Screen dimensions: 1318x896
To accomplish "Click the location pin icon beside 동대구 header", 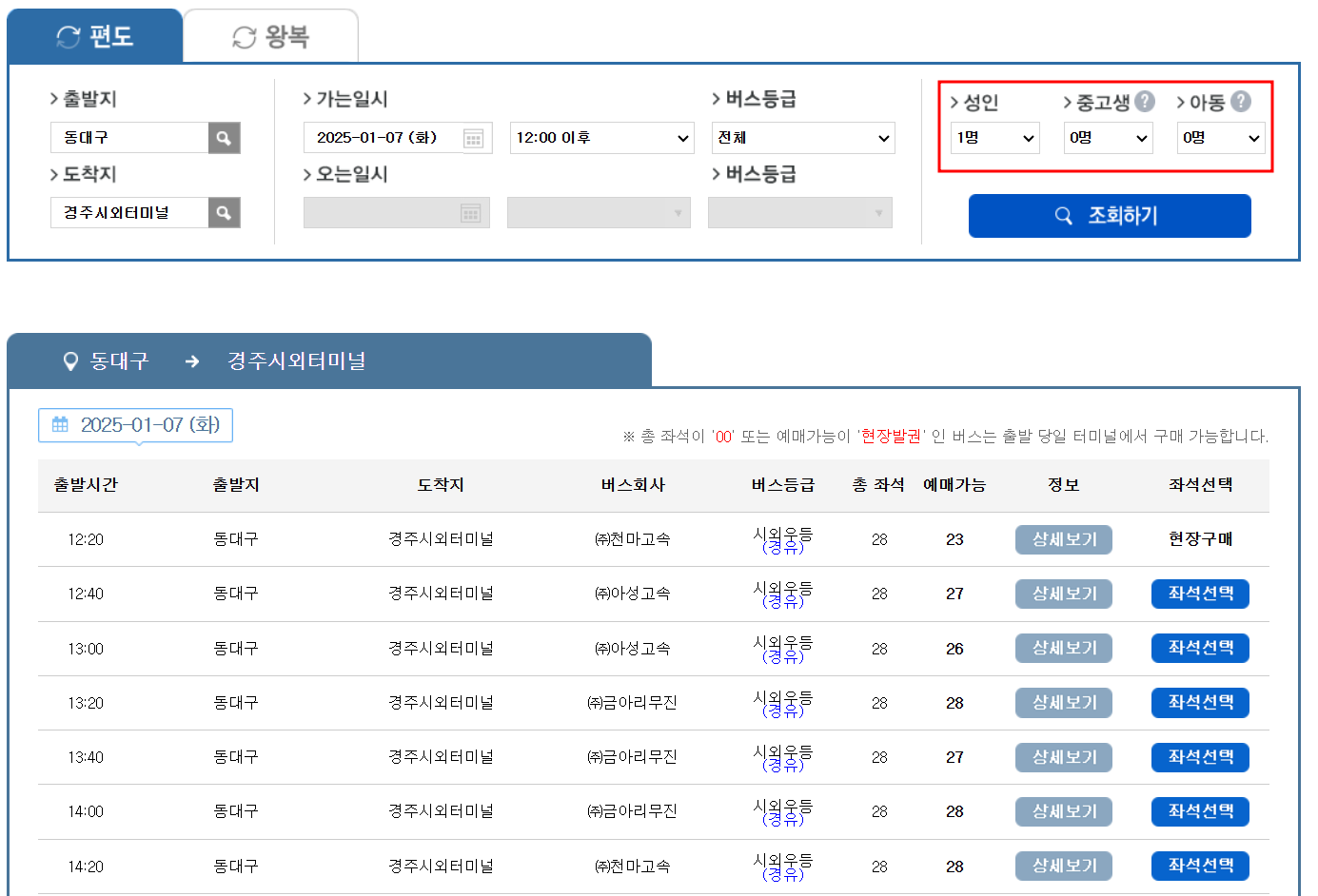I will coord(69,361).
